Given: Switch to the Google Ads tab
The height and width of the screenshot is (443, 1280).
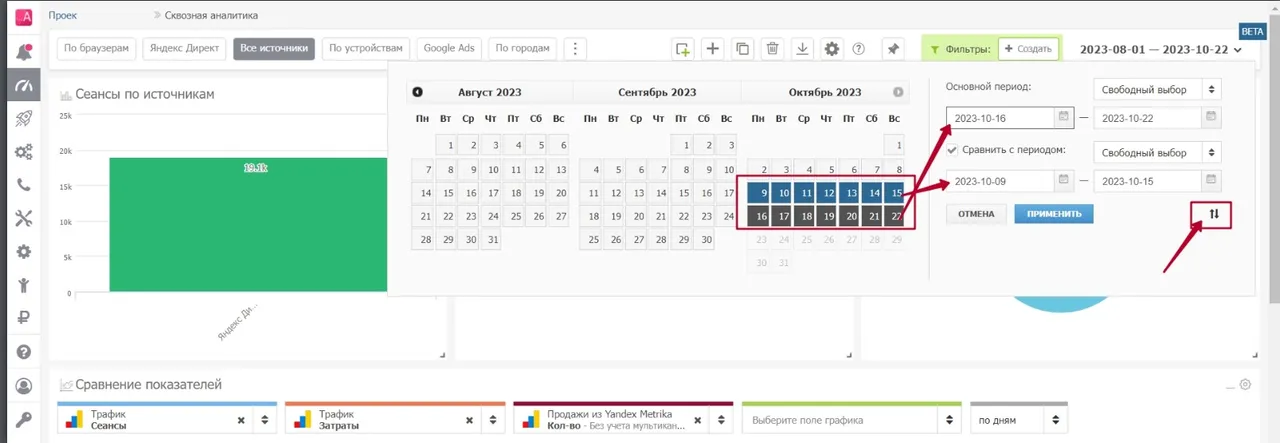Looking at the screenshot, I should (x=449, y=48).
